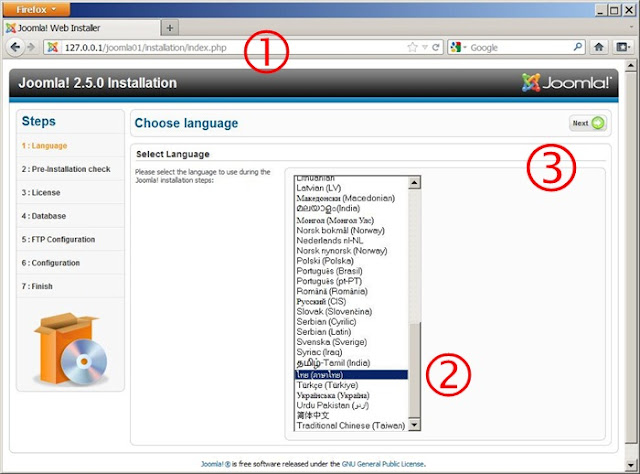This screenshot has width=640, height=474.
Task: Select Tamil (India) language
Action: coord(351,363)
